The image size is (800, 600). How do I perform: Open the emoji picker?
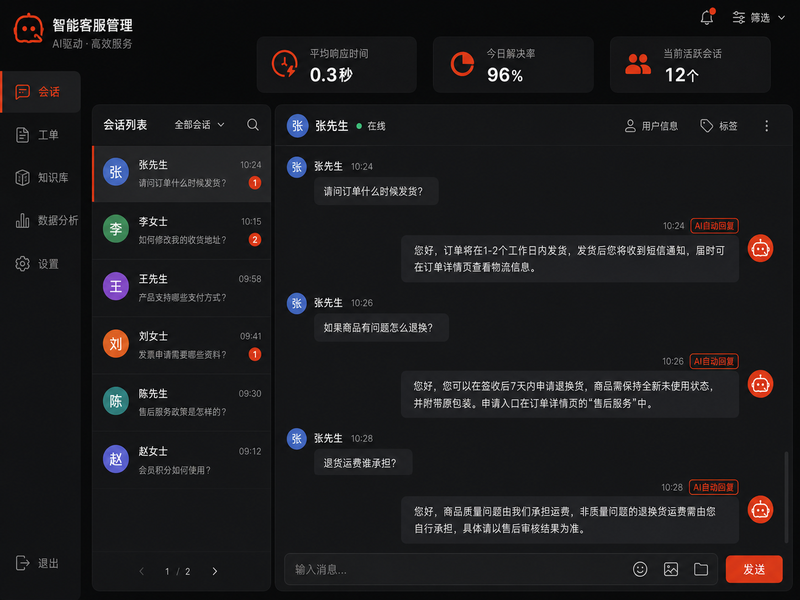(x=640, y=569)
